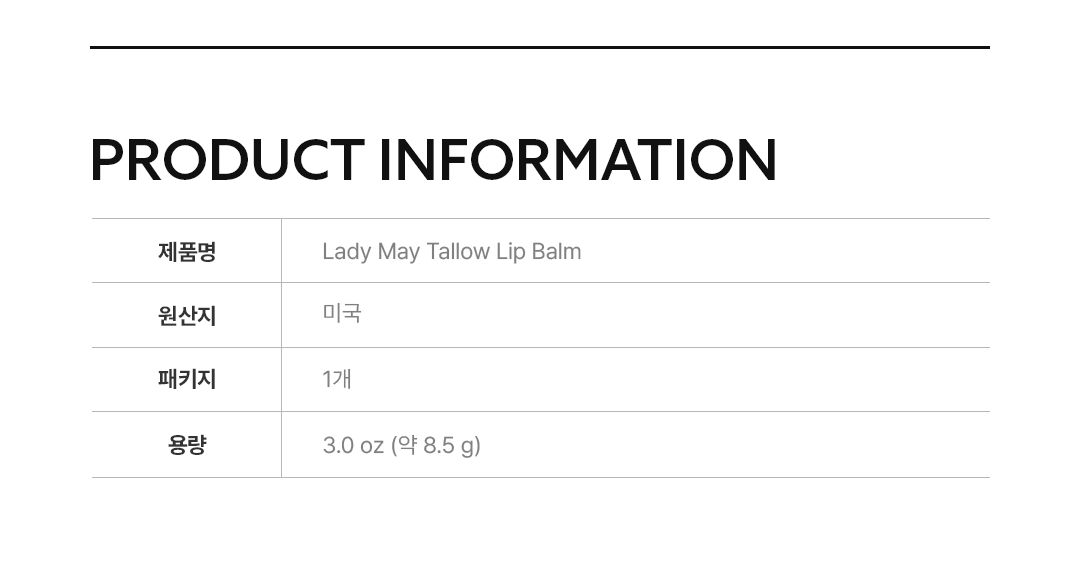This screenshot has height=574, width=1080.
Task: Click the 패키지 row label
Action: [x=187, y=380]
